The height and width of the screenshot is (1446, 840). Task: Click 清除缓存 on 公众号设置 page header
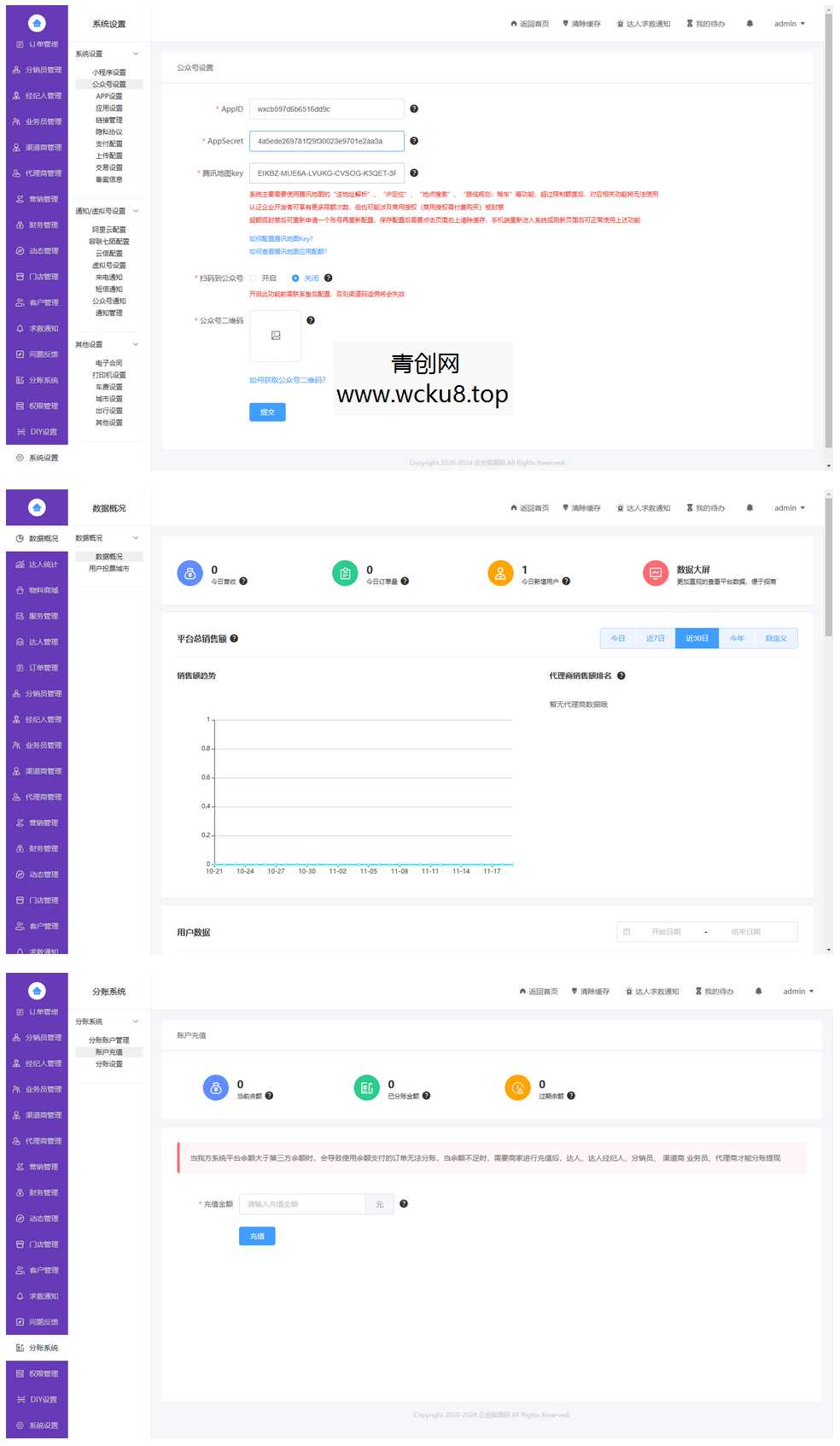[581, 24]
